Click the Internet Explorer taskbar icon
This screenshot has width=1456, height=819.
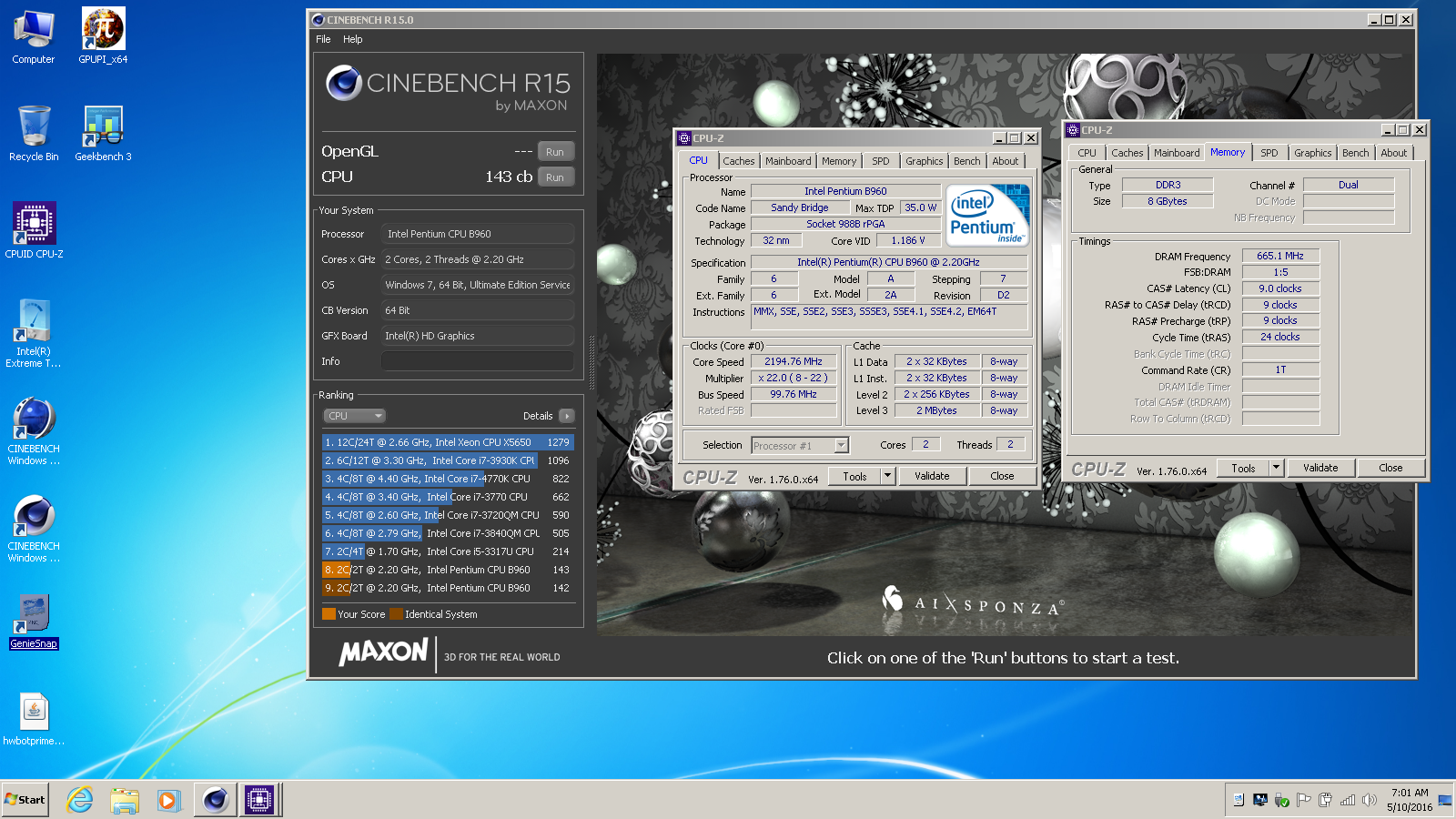pos(80,800)
